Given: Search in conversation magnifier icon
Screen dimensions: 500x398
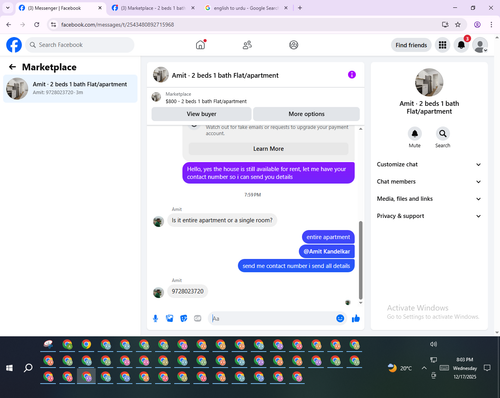Looking at the screenshot, I should pyautogui.click(x=443, y=134).
